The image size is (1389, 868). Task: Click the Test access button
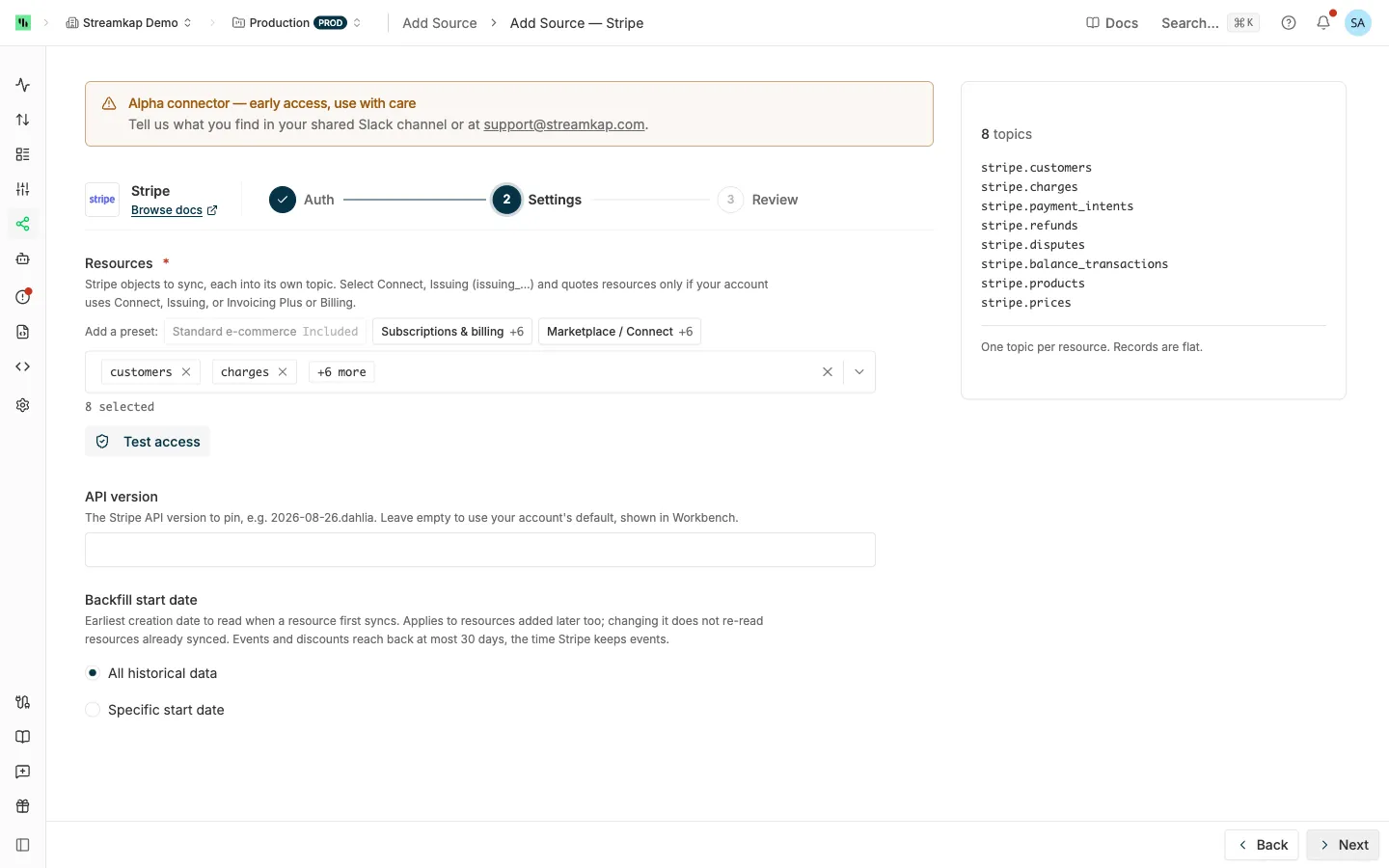(148, 442)
